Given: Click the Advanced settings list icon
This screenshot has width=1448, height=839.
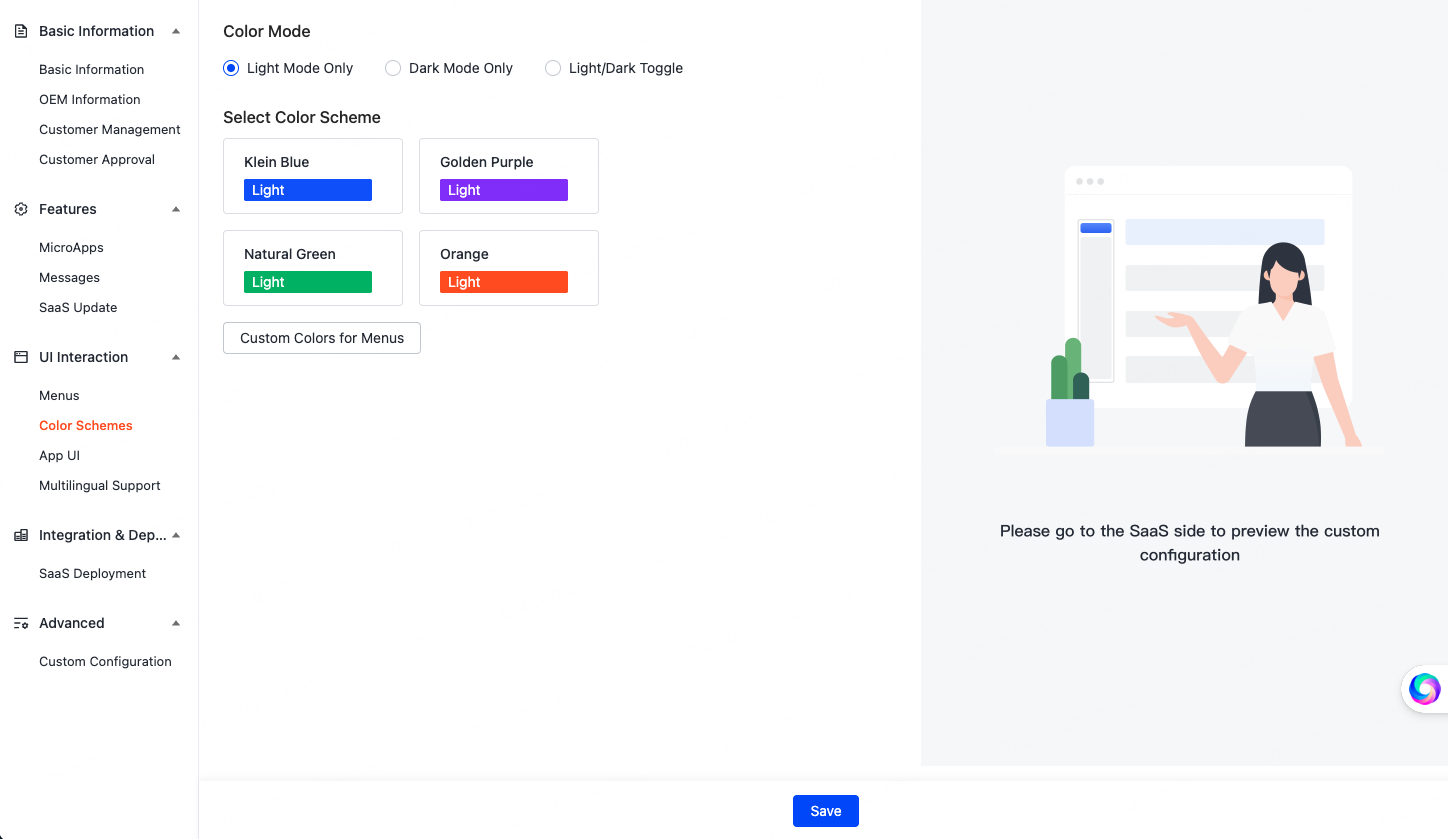Looking at the screenshot, I should (21, 623).
